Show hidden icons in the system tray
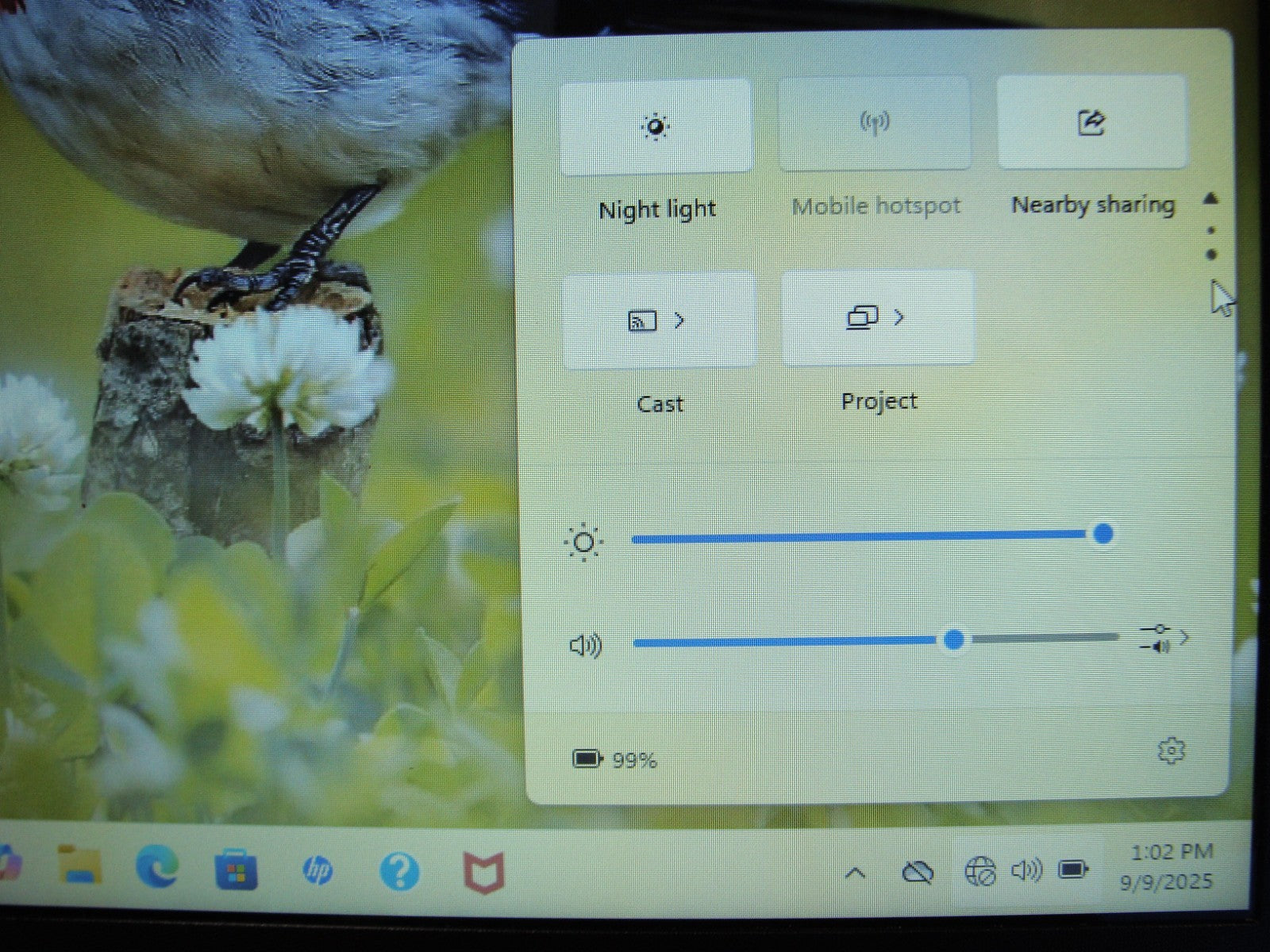Viewport: 1270px width, 952px height. click(855, 873)
